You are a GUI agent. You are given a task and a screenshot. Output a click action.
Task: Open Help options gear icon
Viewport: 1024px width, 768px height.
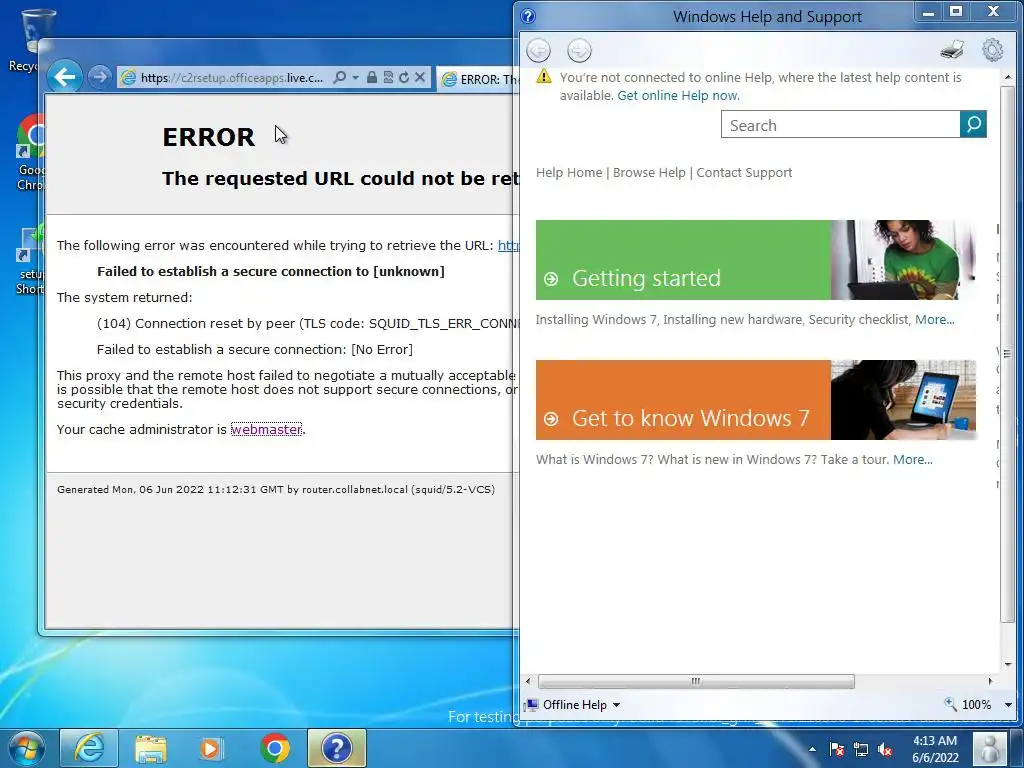pos(992,50)
